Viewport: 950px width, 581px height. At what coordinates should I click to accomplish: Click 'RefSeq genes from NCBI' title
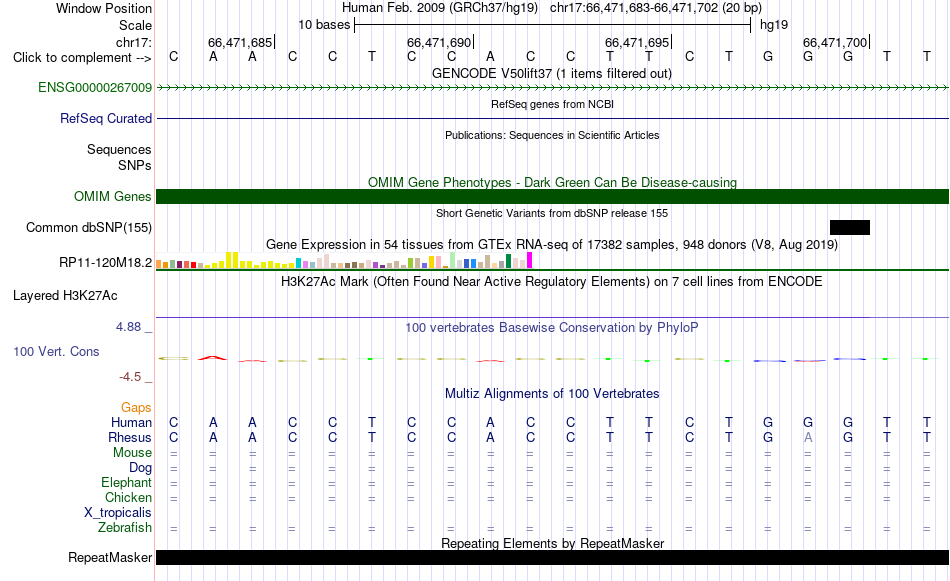[552, 104]
